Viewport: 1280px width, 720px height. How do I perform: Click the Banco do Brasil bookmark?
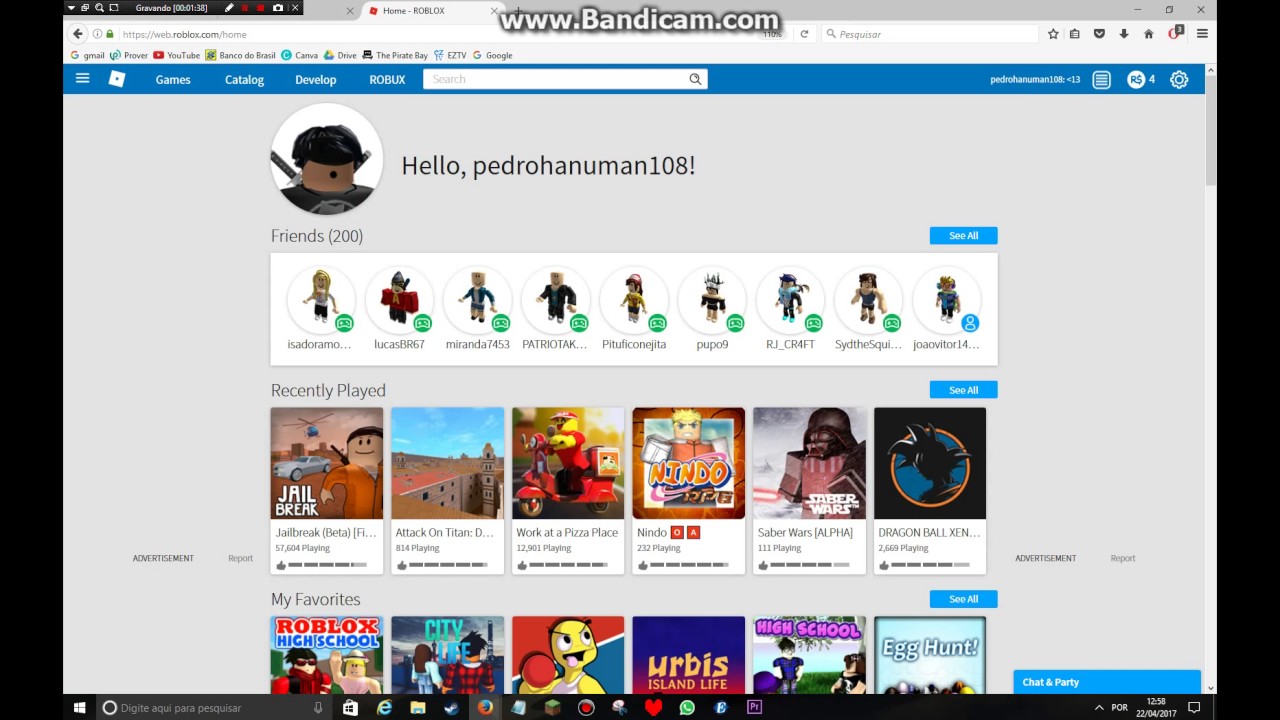[240, 55]
